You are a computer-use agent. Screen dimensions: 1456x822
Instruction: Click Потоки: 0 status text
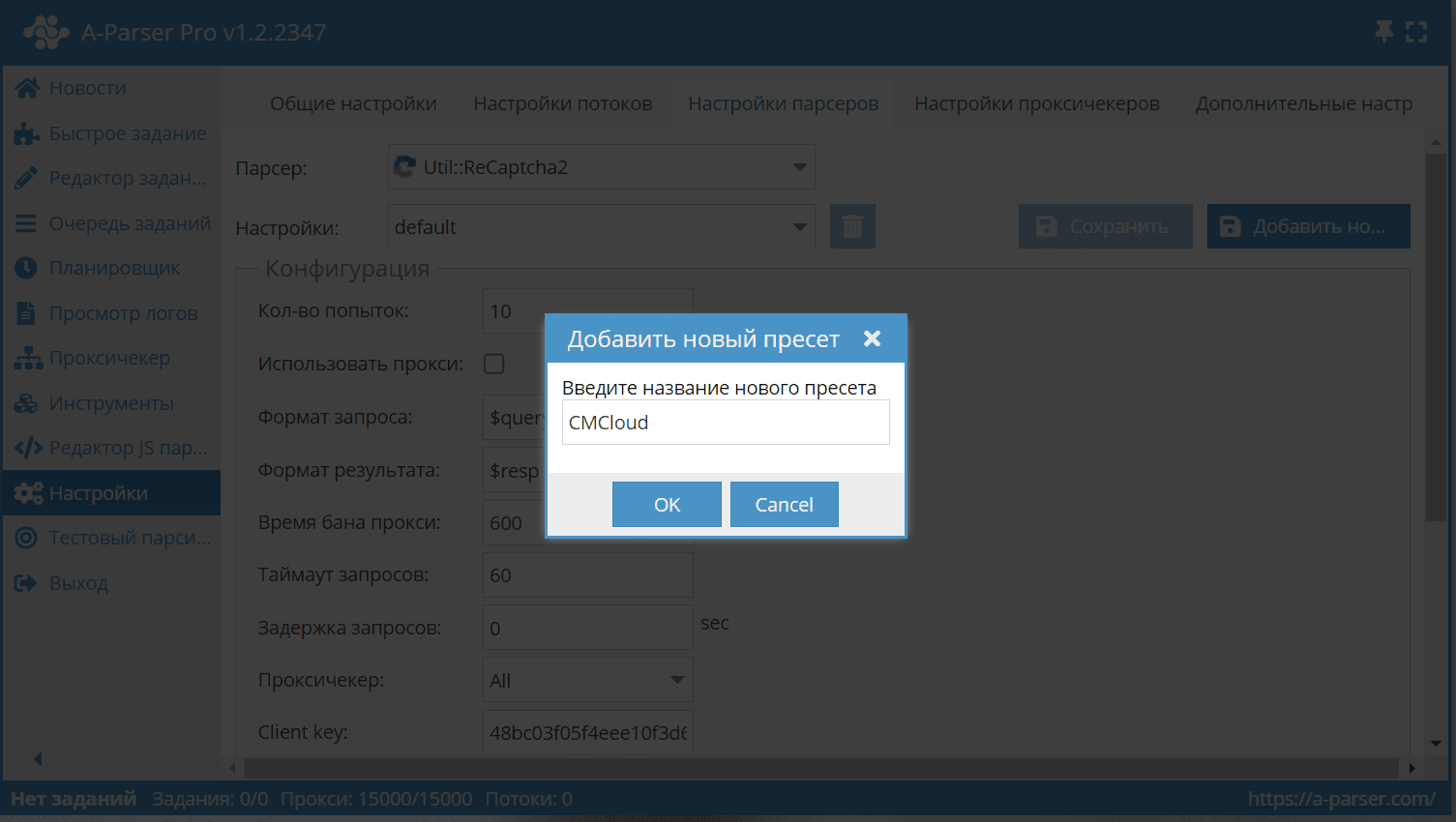[529, 799]
